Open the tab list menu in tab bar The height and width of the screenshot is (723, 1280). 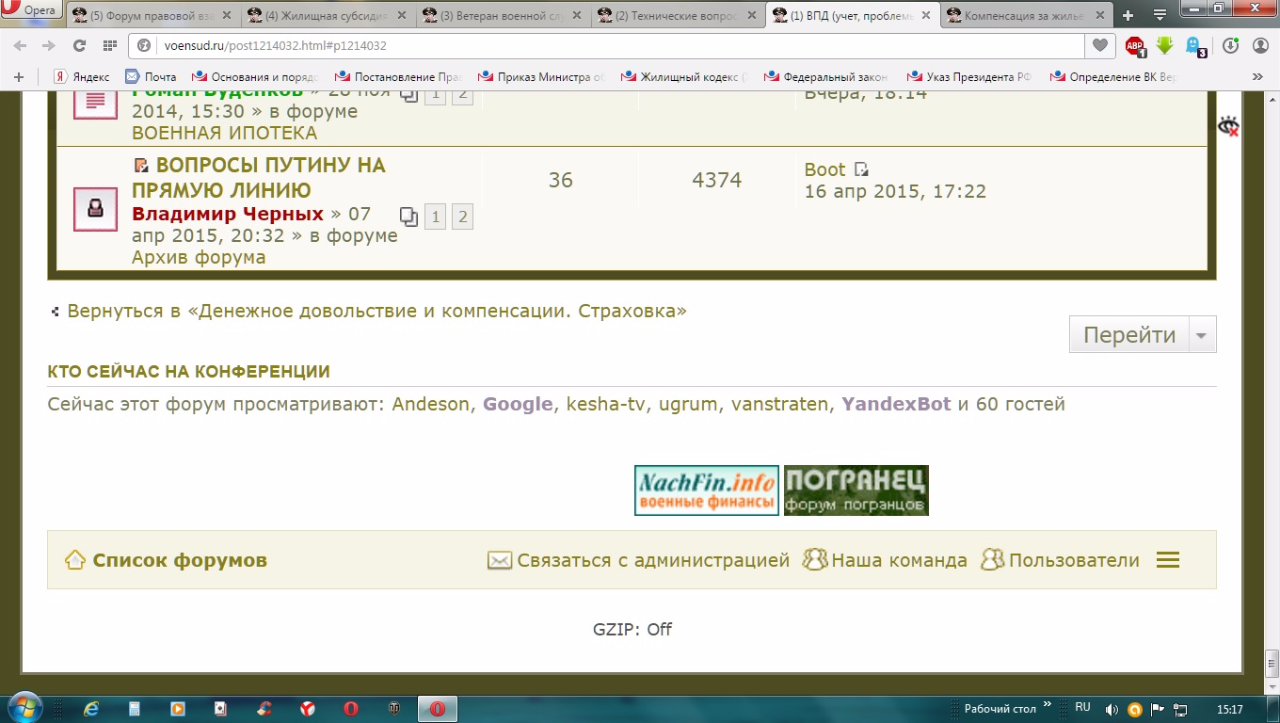(x=1160, y=15)
